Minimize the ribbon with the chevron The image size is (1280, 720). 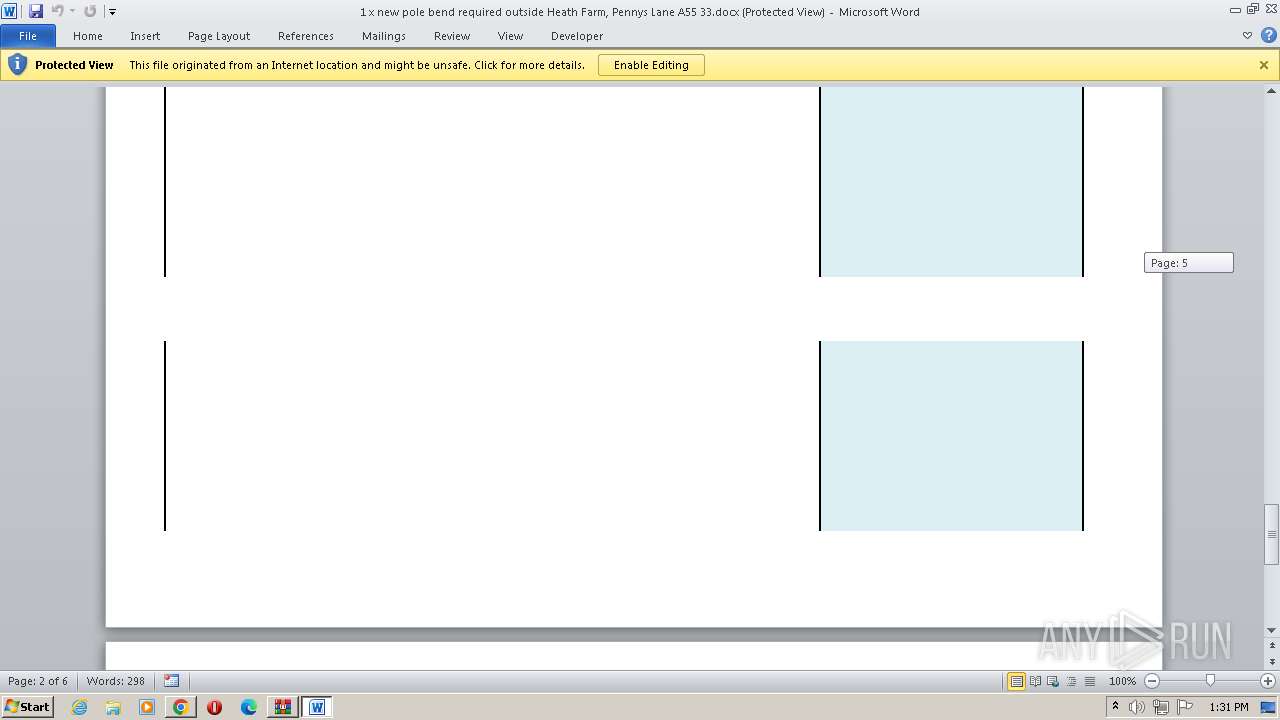pyautogui.click(x=1247, y=36)
